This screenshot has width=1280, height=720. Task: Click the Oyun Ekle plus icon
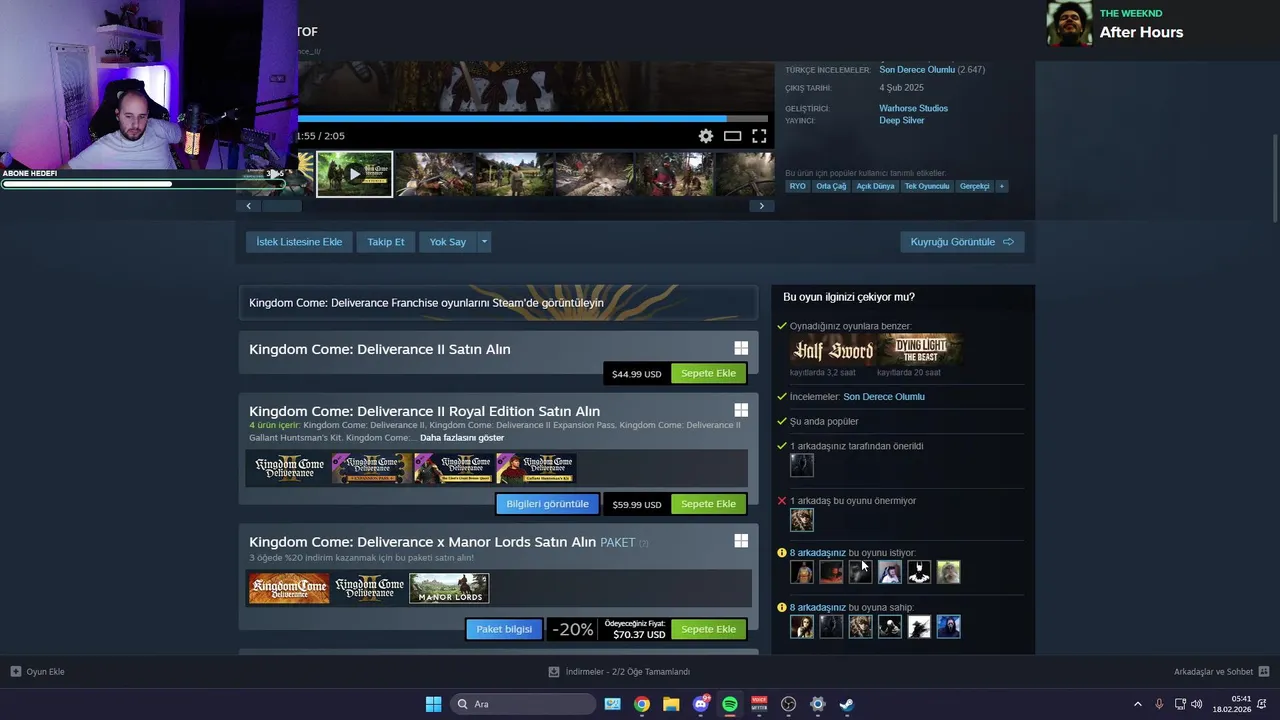[x=15, y=672]
